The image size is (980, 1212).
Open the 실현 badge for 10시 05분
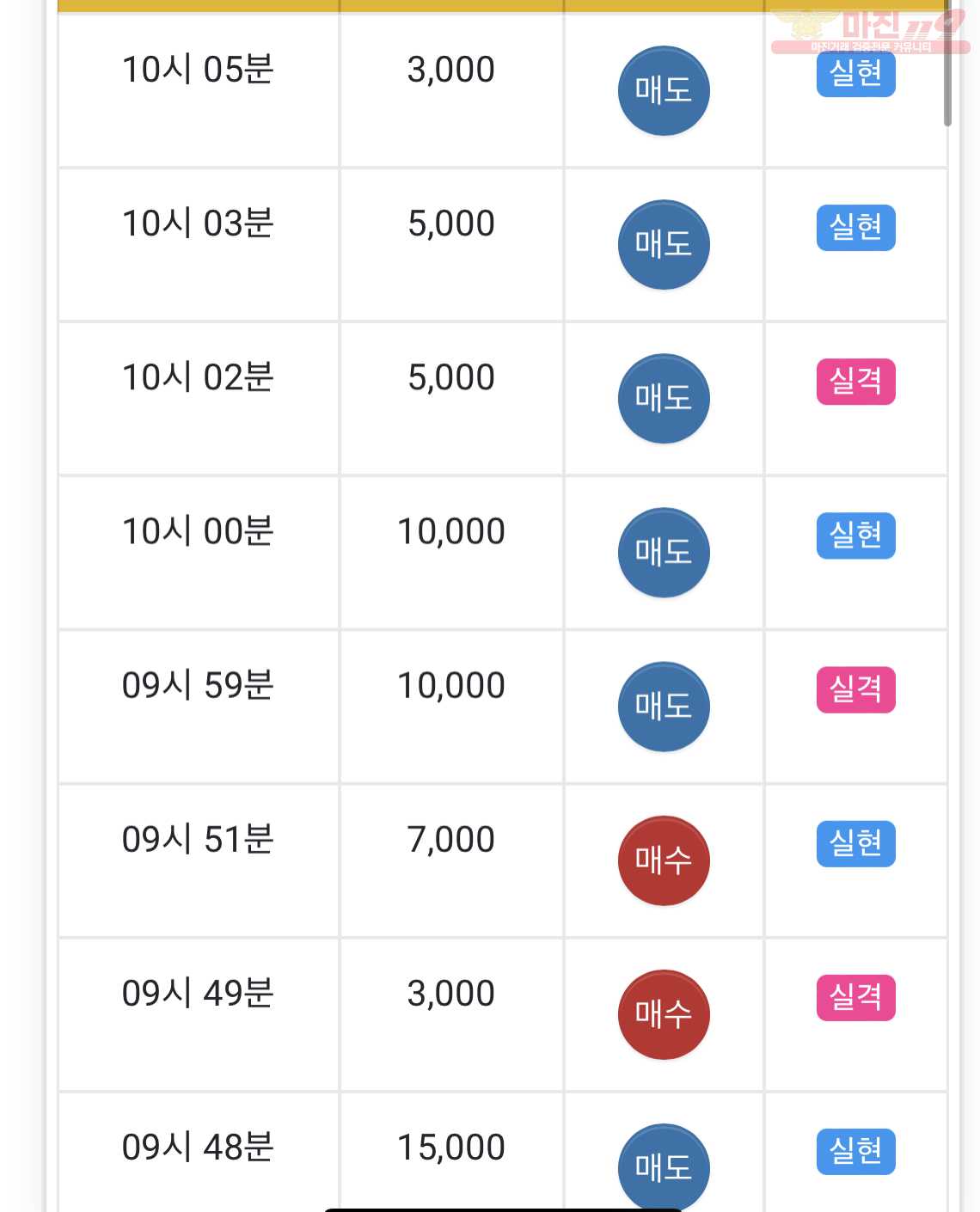point(856,74)
